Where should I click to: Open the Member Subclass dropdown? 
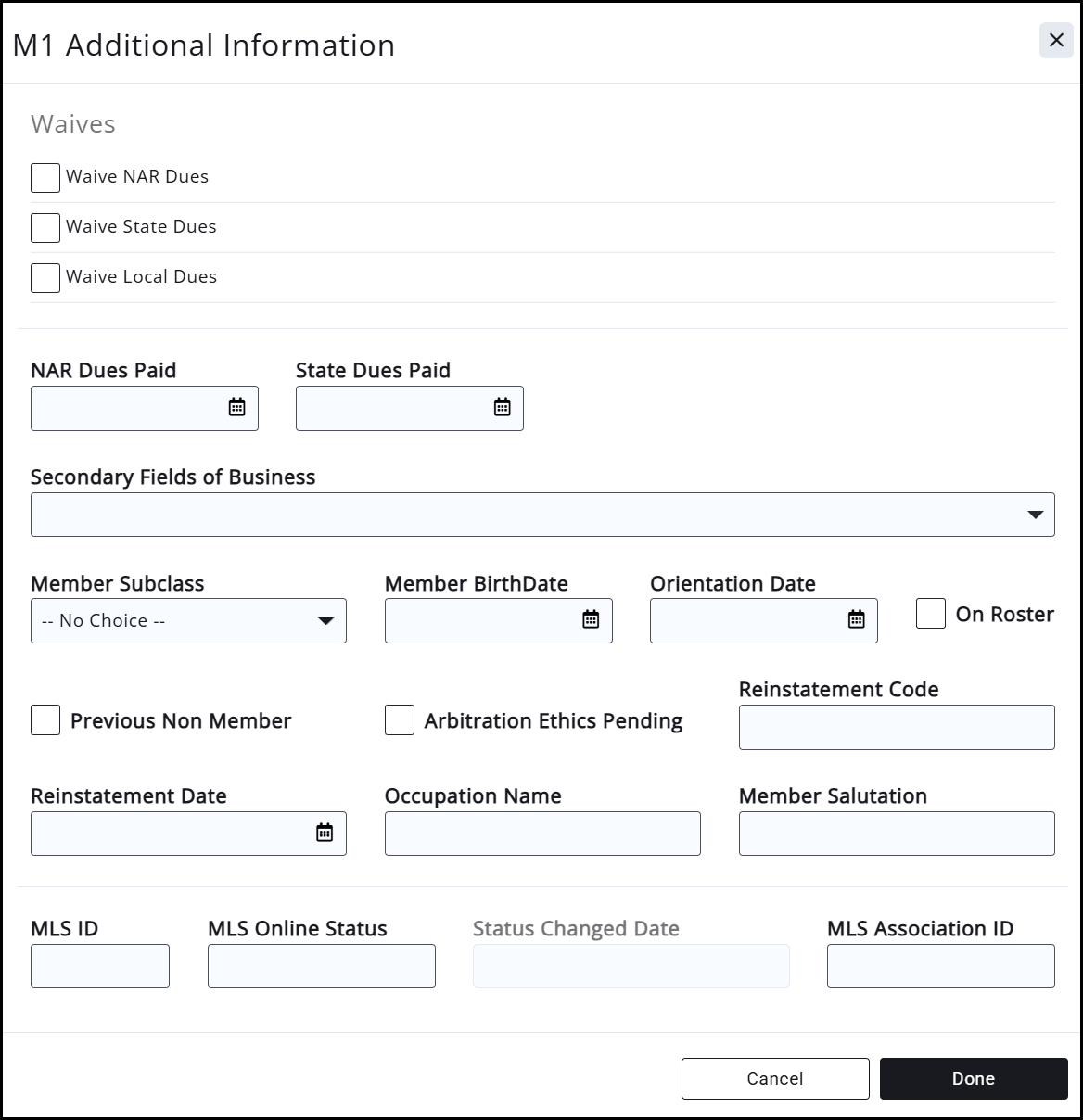click(x=188, y=620)
